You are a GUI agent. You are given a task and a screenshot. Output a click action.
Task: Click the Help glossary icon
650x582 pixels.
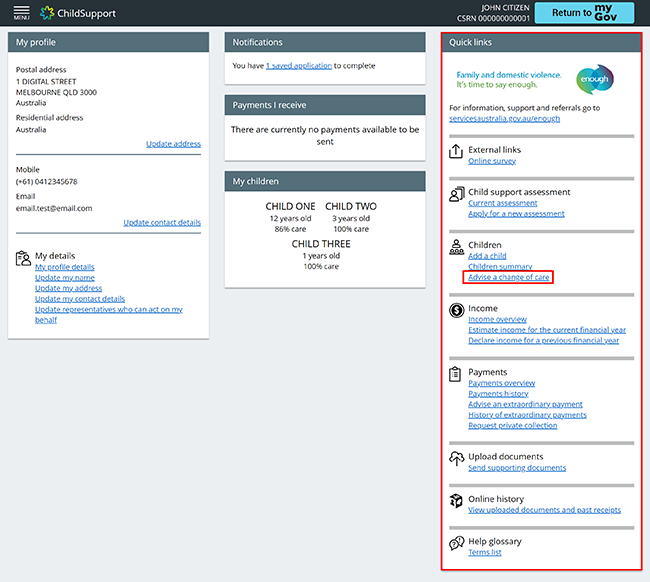[456, 543]
